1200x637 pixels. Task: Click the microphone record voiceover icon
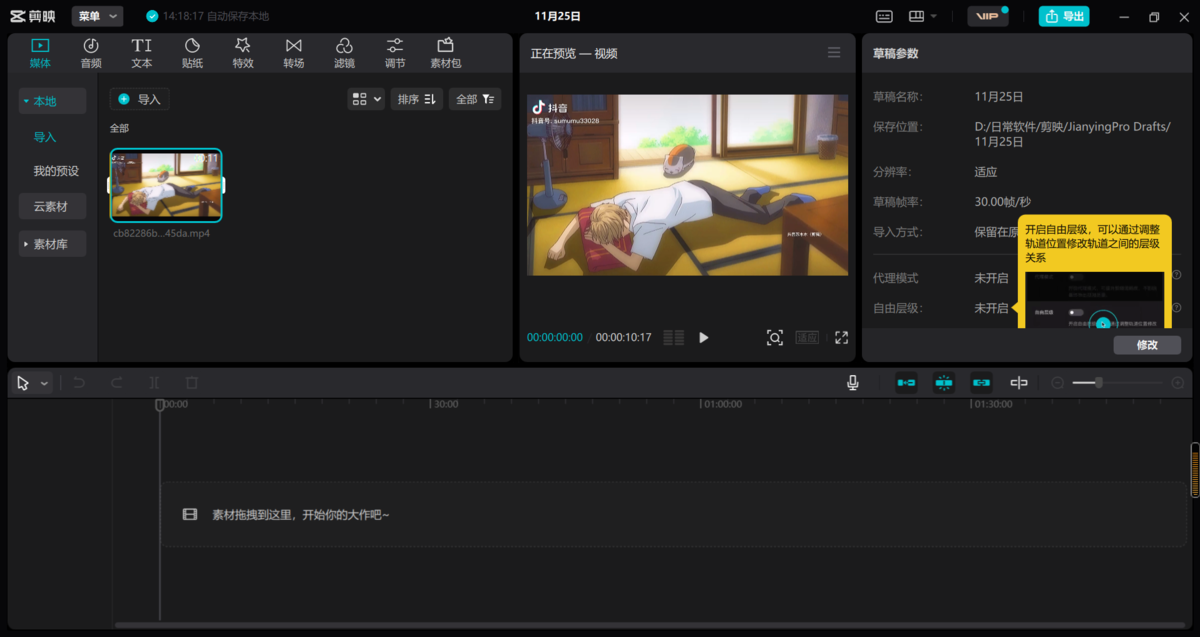click(853, 383)
